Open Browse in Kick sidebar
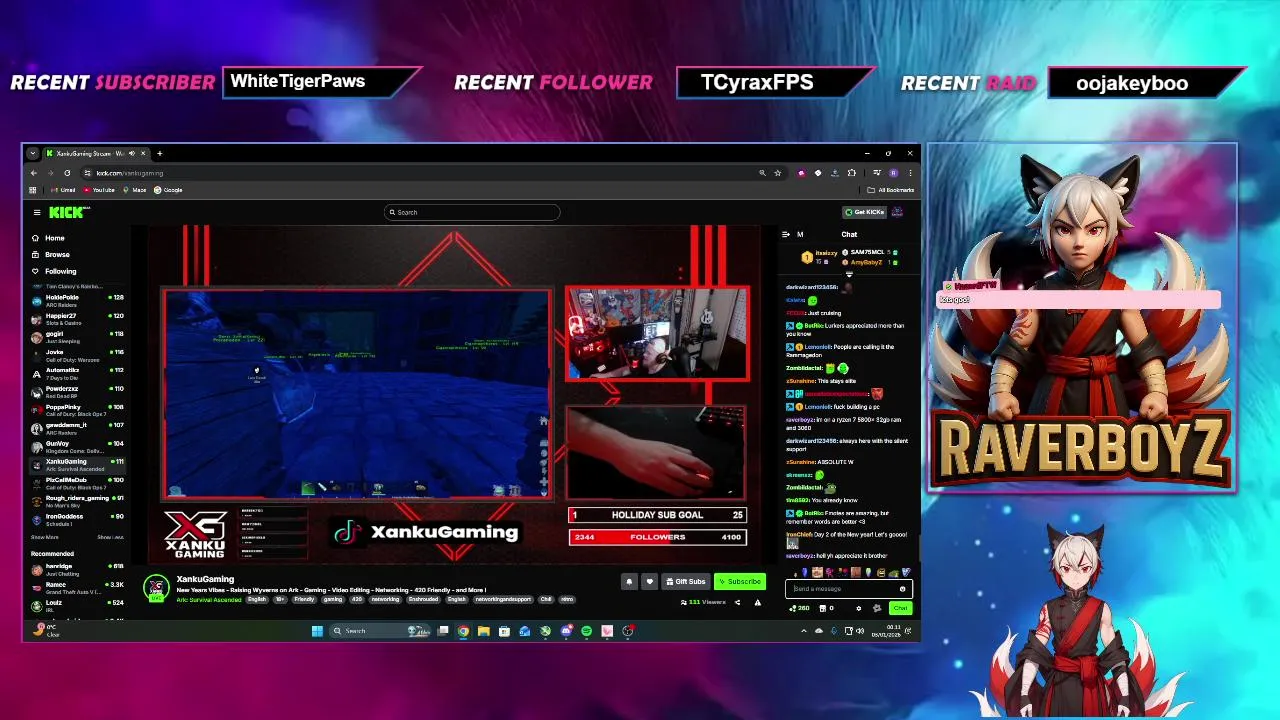Screen dimensions: 1280x720 point(50,255)
